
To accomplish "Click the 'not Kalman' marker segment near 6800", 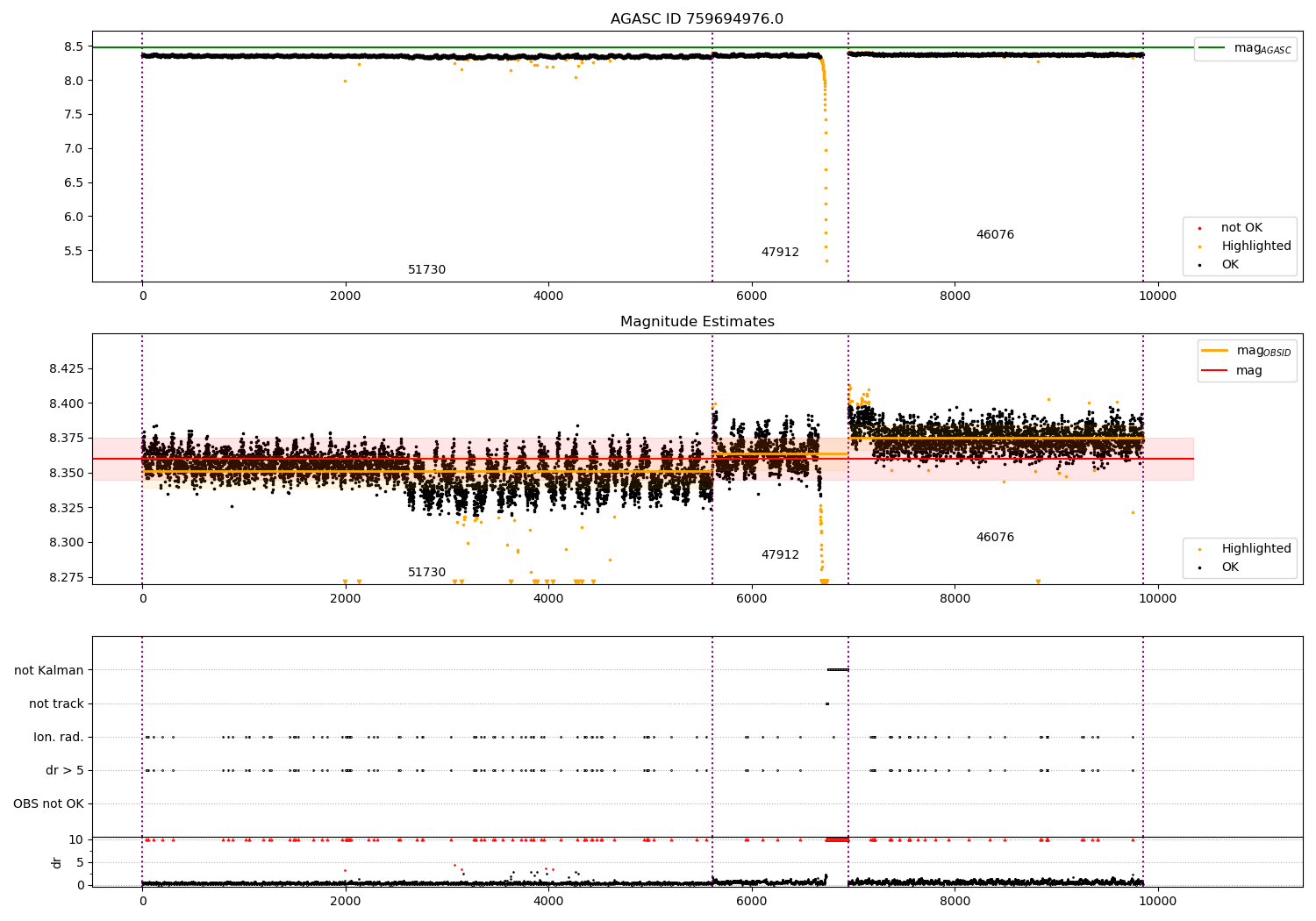I will point(838,670).
